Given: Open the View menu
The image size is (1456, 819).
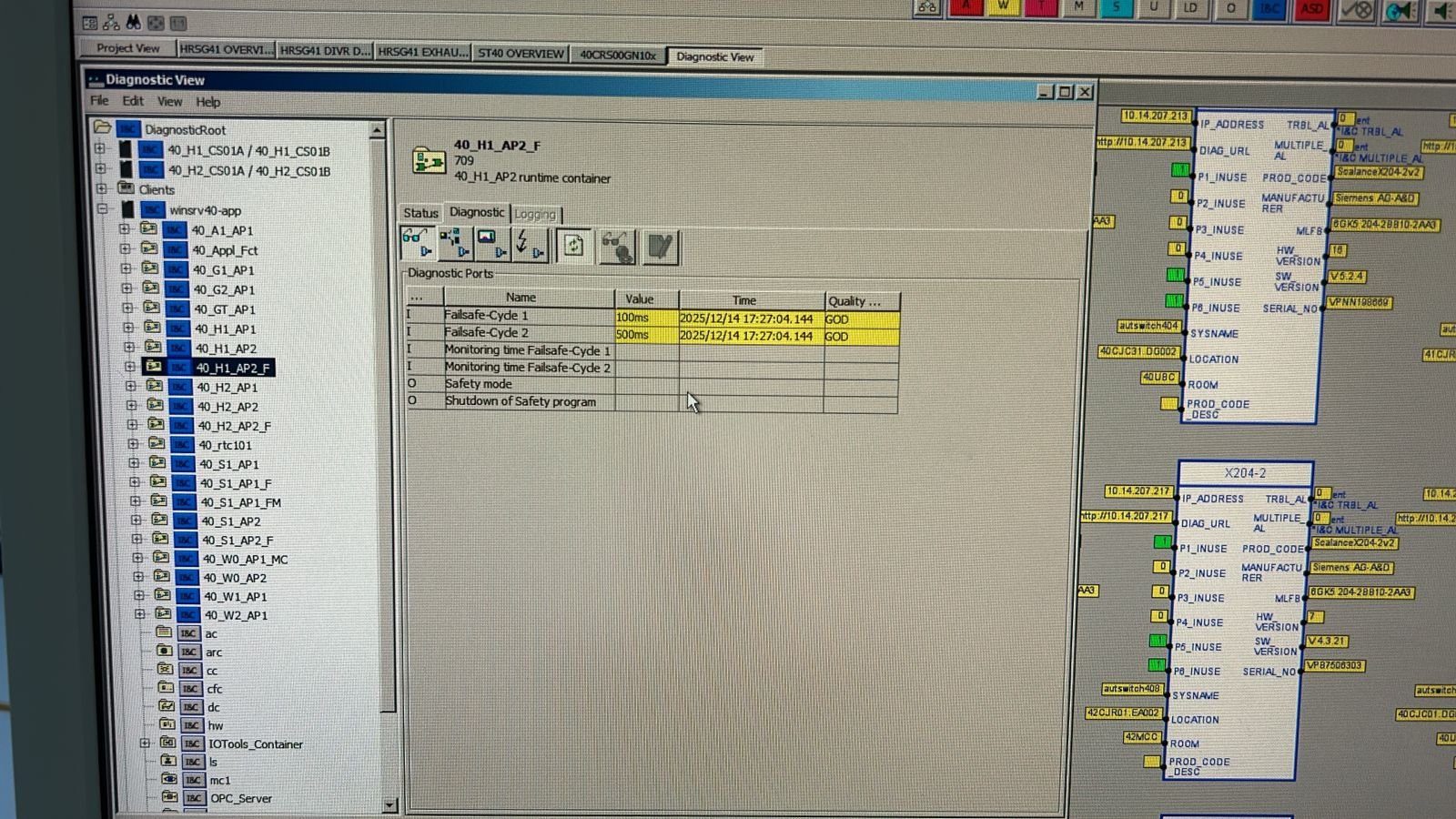Looking at the screenshot, I should (x=169, y=102).
